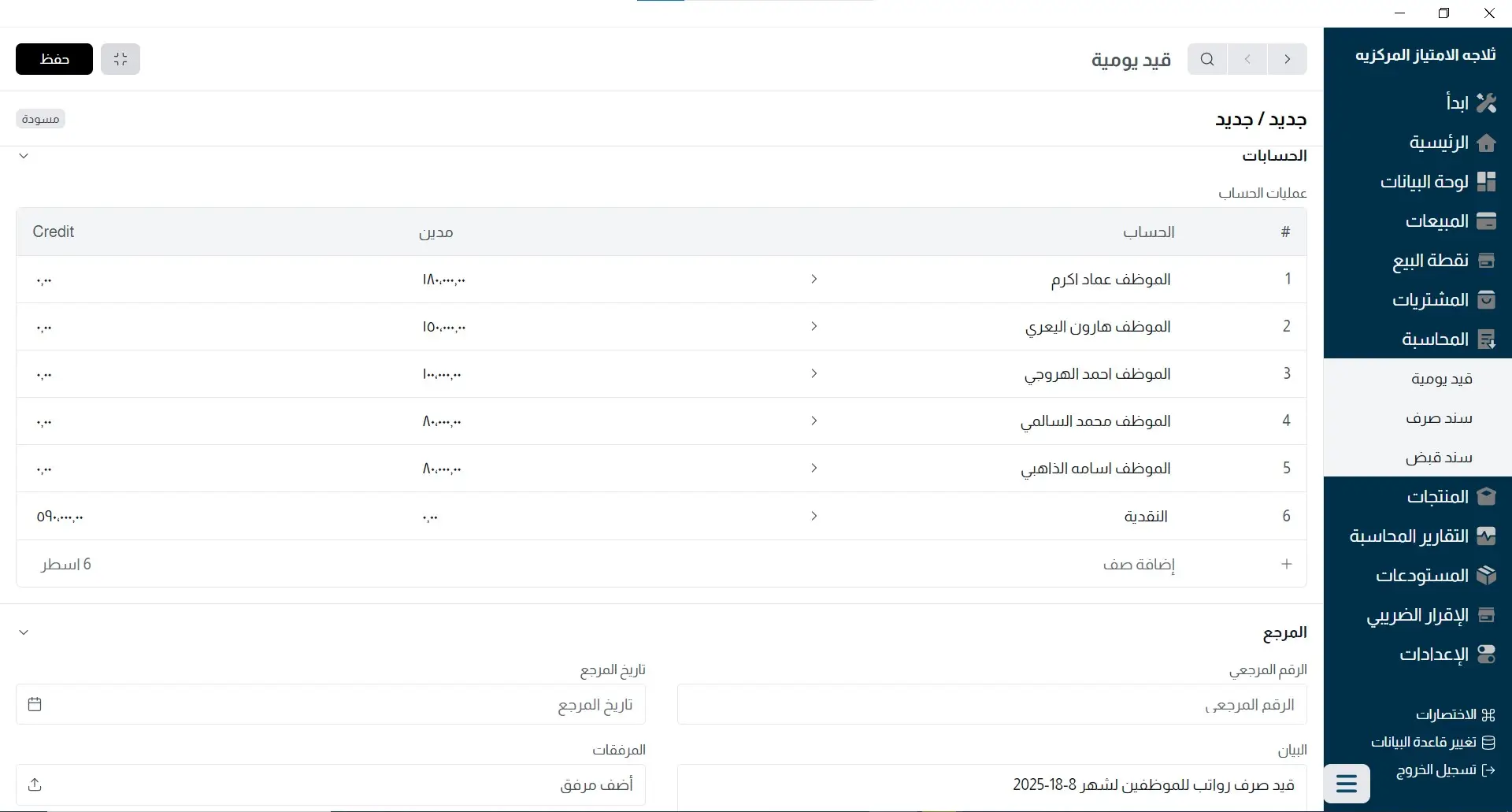Viewport: 1512px width, 812px height.
Task: Click the calendar icon in تاريخ المرجع field
Action: click(x=35, y=704)
